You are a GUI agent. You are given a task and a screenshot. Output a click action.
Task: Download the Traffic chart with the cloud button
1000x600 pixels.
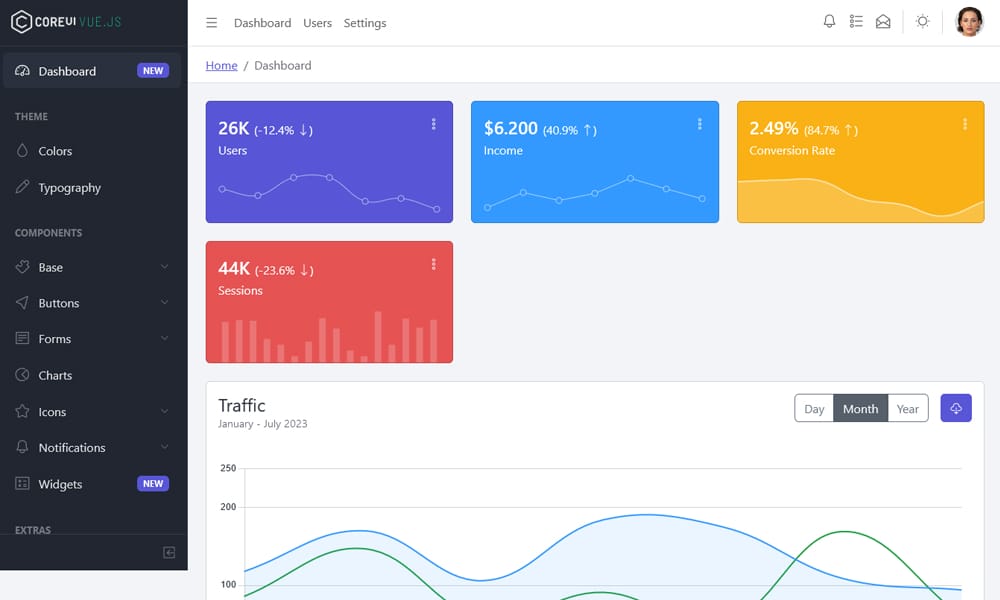point(955,408)
